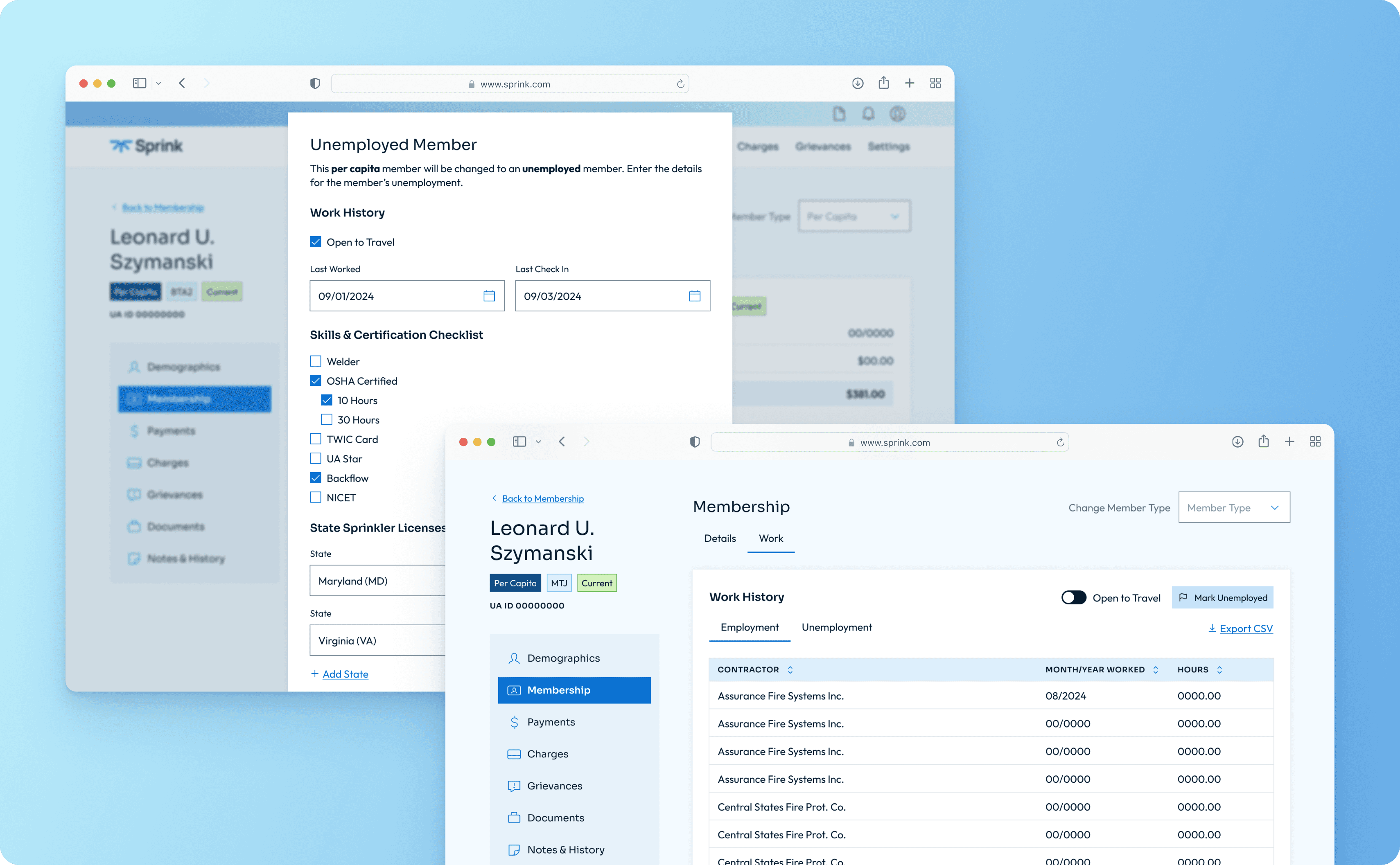
Task: Click the Demographics person icon
Action: click(514, 658)
